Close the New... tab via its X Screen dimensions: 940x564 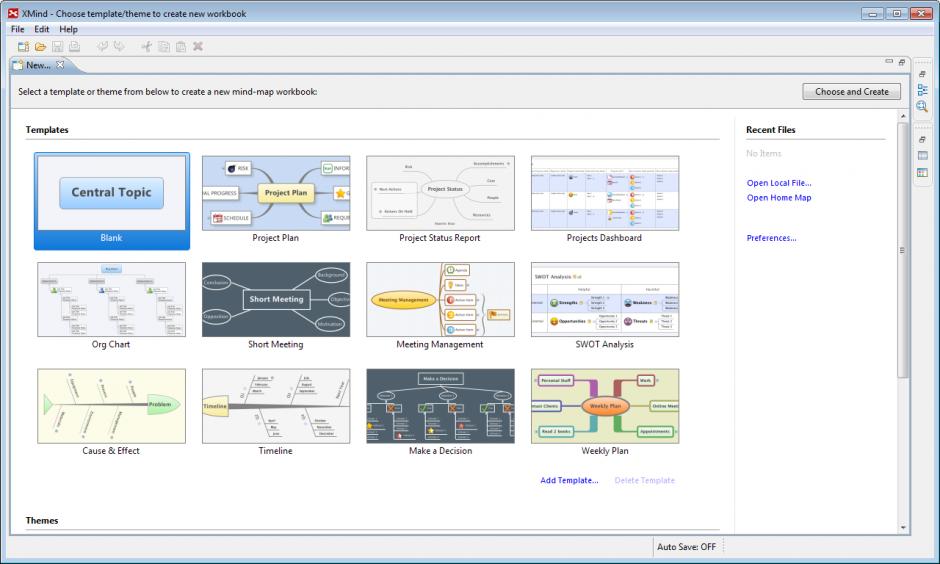[x=60, y=65]
